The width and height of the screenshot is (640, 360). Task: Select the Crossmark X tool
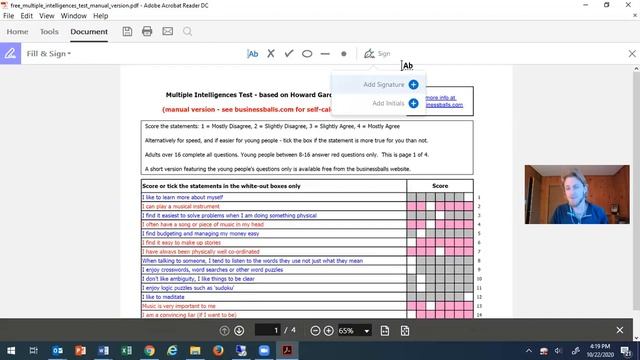click(271, 53)
